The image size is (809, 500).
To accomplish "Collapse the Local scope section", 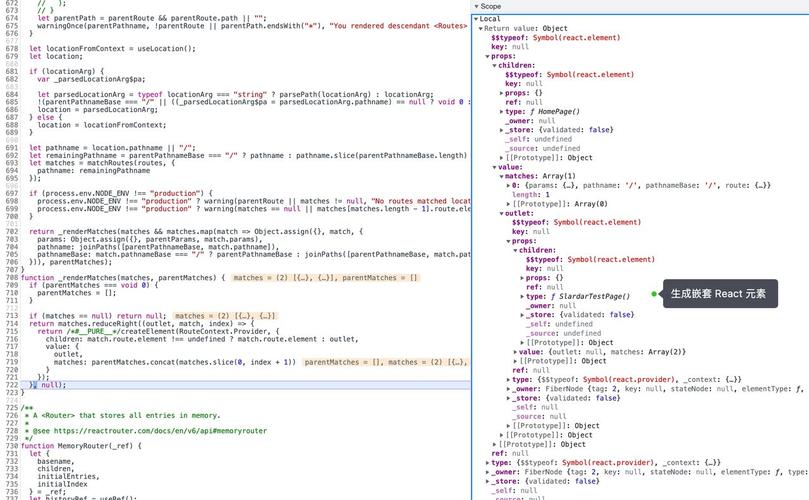I will pos(476,19).
